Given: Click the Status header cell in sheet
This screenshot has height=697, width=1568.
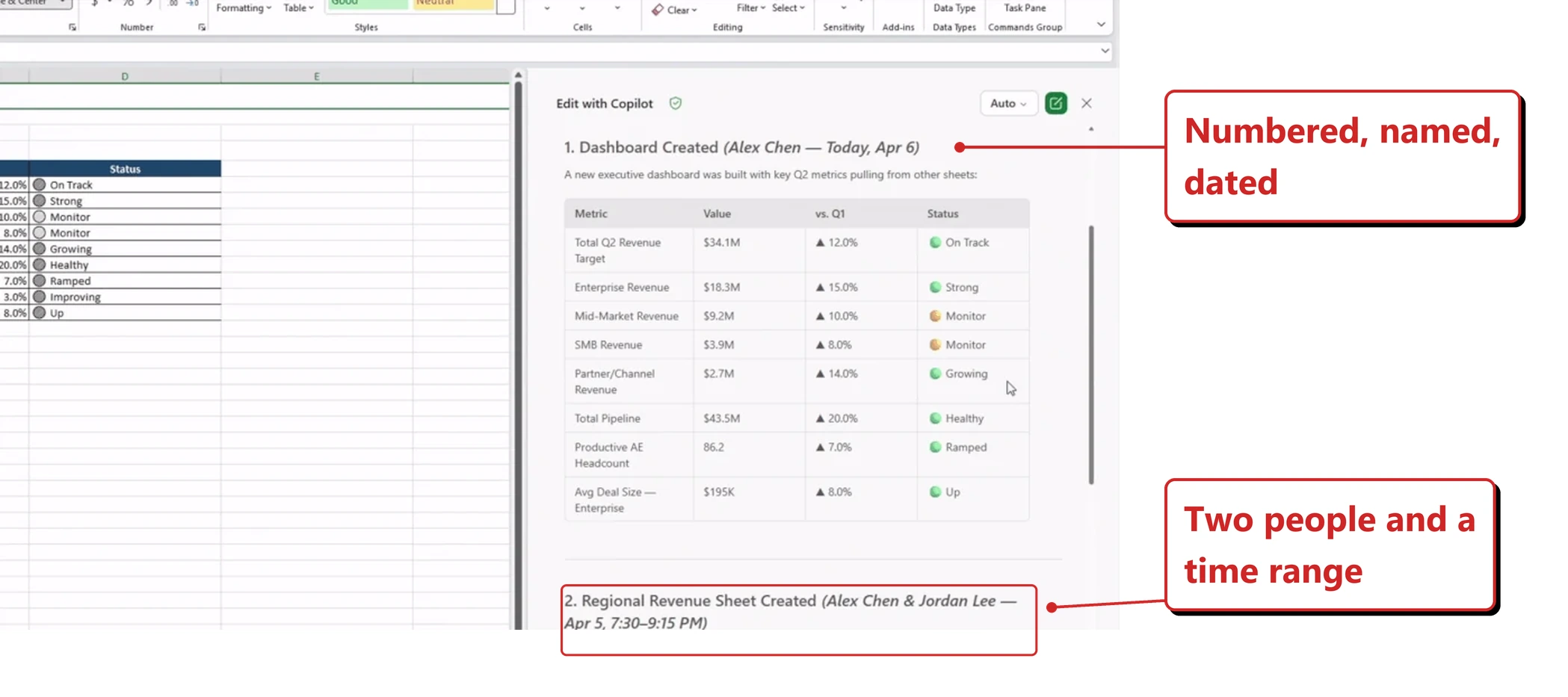Looking at the screenshot, I should point(125,169).
